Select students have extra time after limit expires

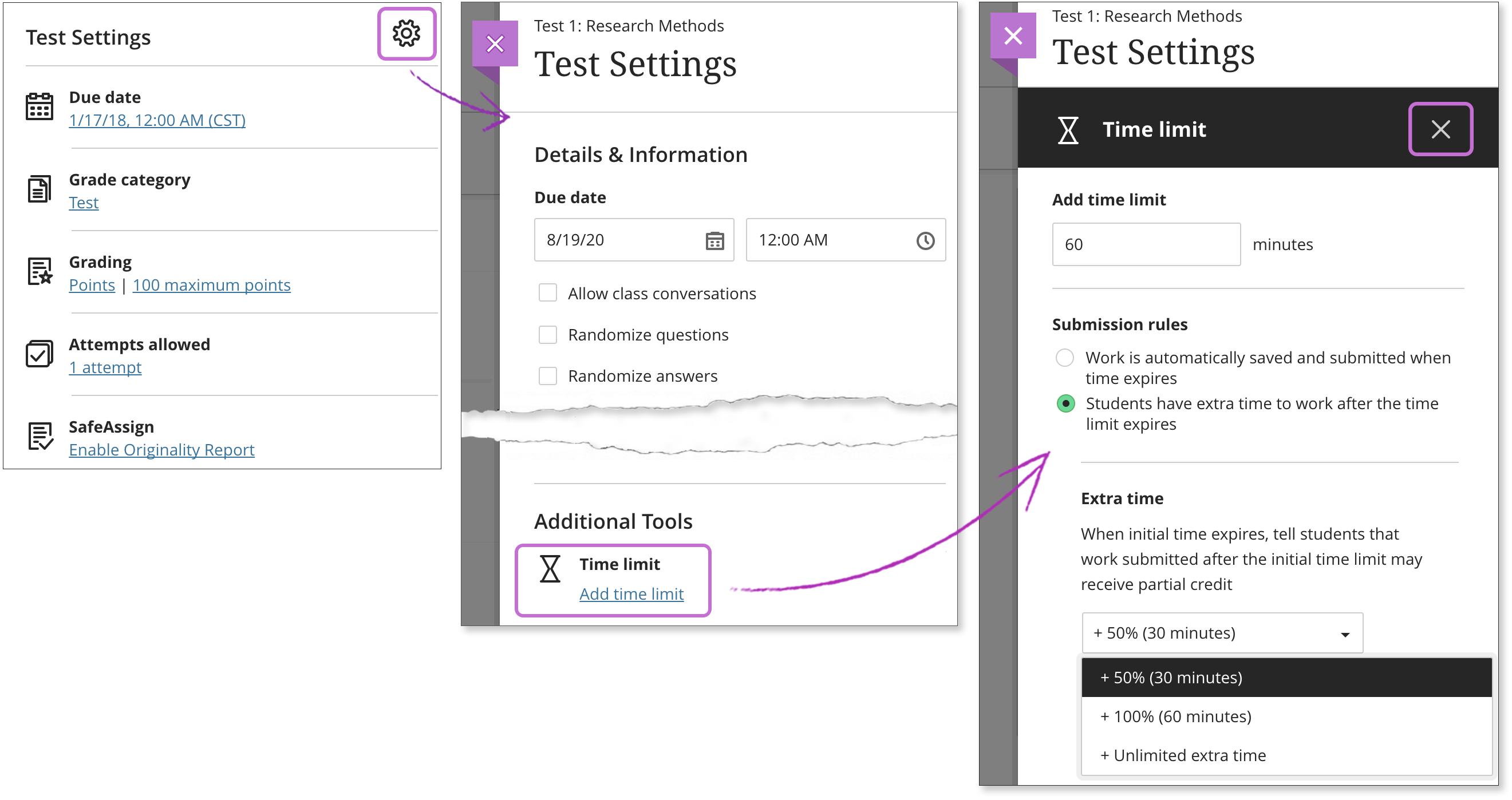(1065, 403)
